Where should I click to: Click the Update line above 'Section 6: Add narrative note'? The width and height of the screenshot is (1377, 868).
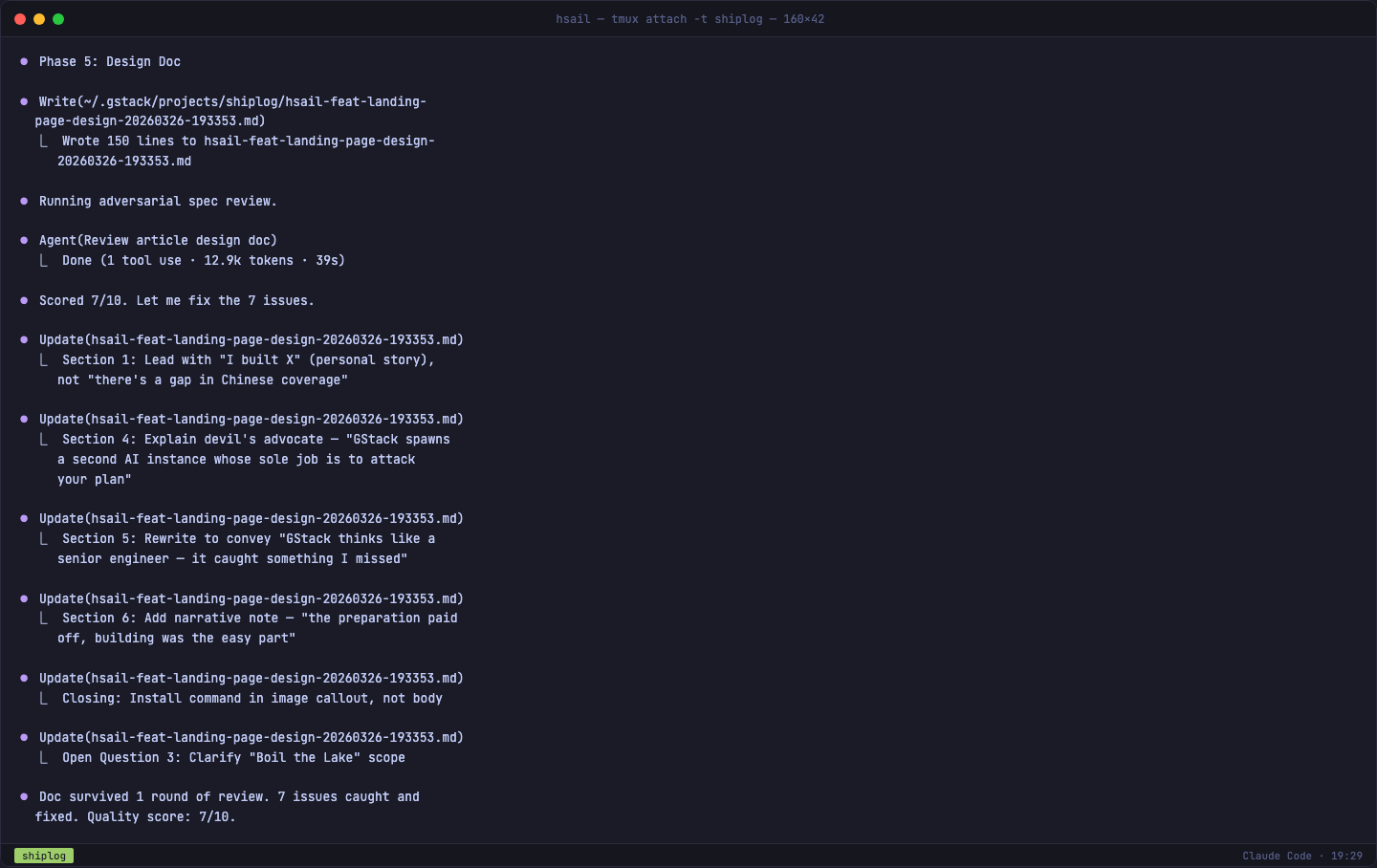click(251, 598)
